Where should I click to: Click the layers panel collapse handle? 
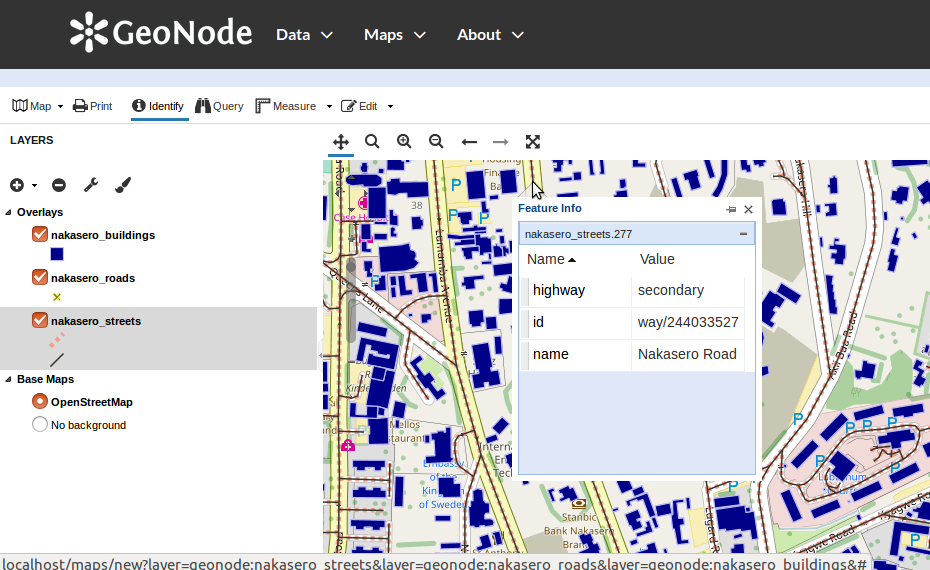click(x=320, y=356)
